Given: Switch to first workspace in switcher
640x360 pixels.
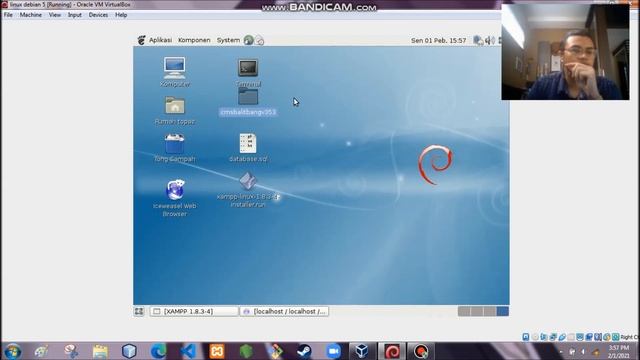Looking at the screenshot, I should tap(464, 311).
